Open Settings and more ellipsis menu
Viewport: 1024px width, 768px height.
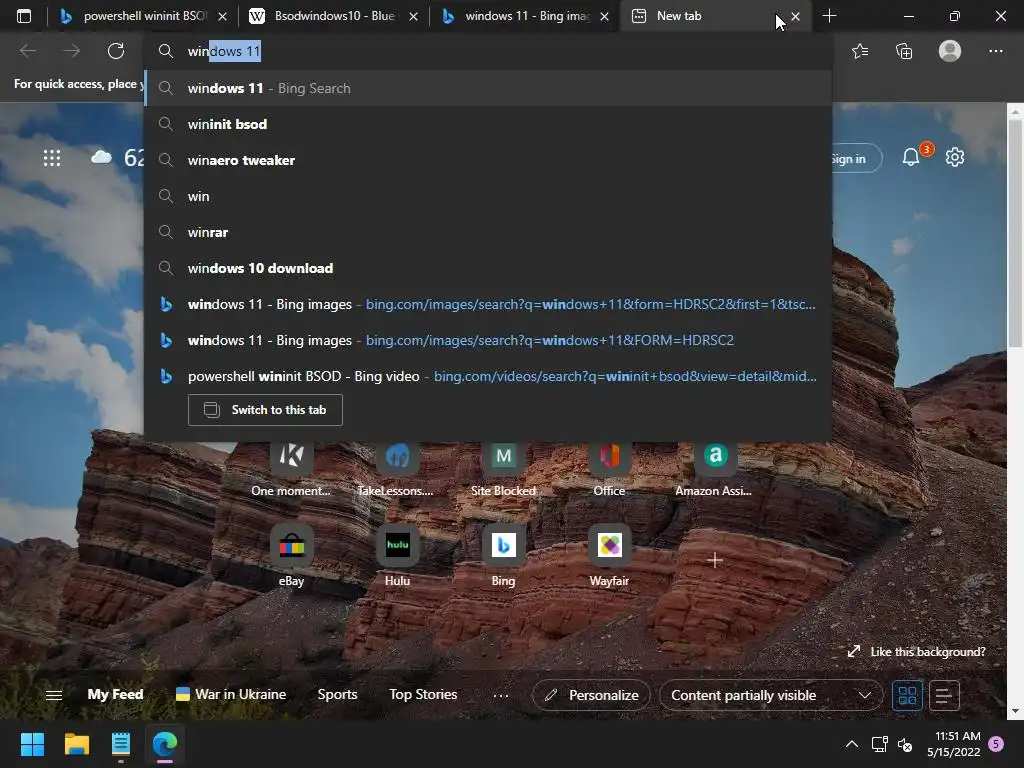click(x=995, y=51)
